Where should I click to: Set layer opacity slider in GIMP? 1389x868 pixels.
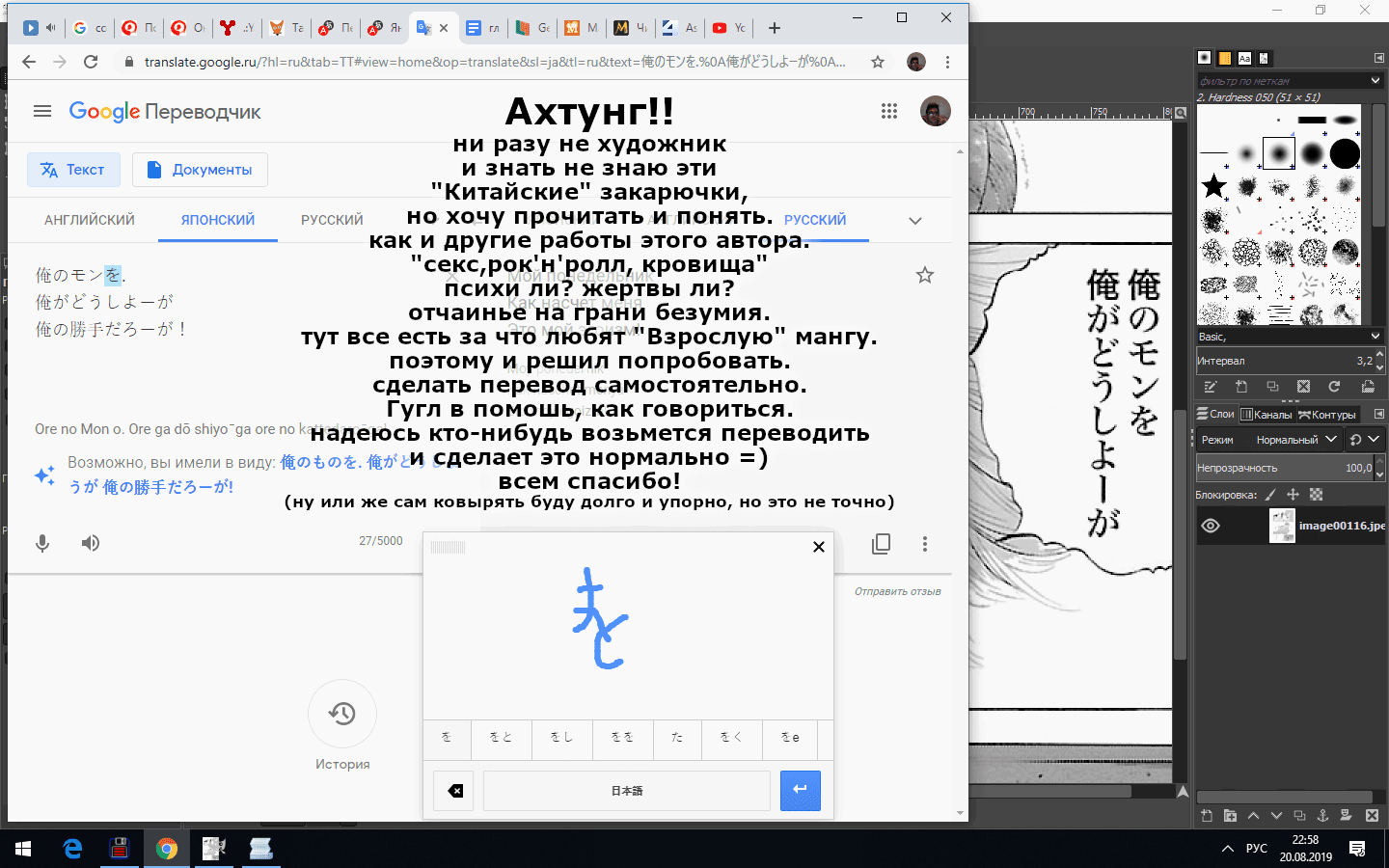point(1285,468)
